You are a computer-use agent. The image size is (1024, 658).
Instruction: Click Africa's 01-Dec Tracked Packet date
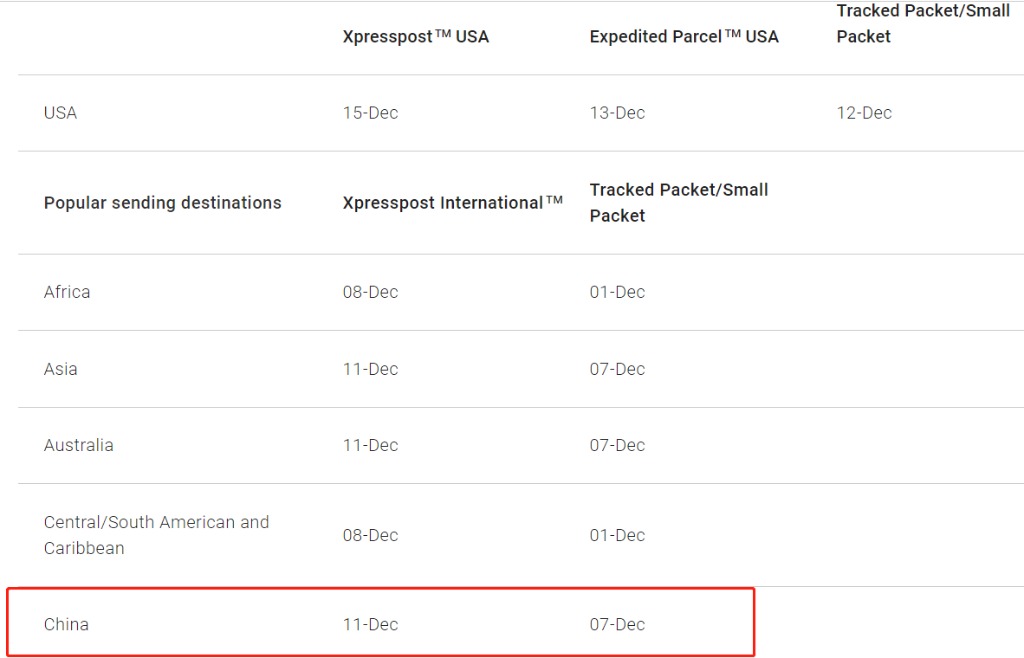click(617, 292)
